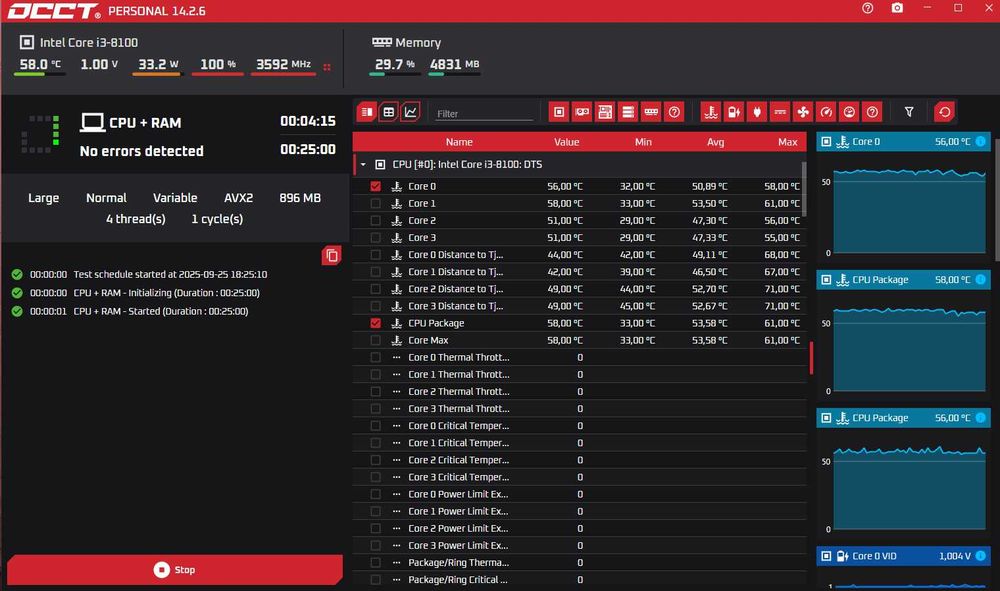Reset min, avg and max sensor values
This screenshot has width=1000, height=591.
(945, 112)
